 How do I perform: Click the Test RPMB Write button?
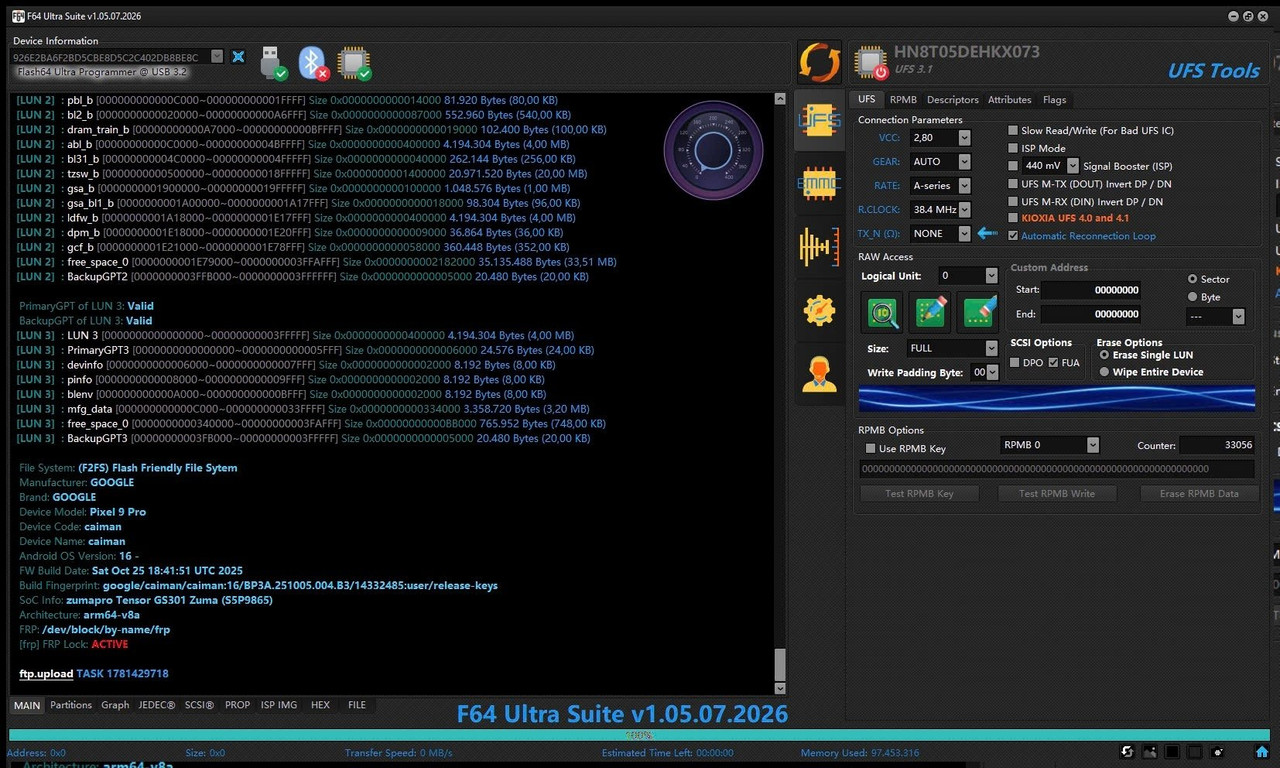coord(1057,493)
